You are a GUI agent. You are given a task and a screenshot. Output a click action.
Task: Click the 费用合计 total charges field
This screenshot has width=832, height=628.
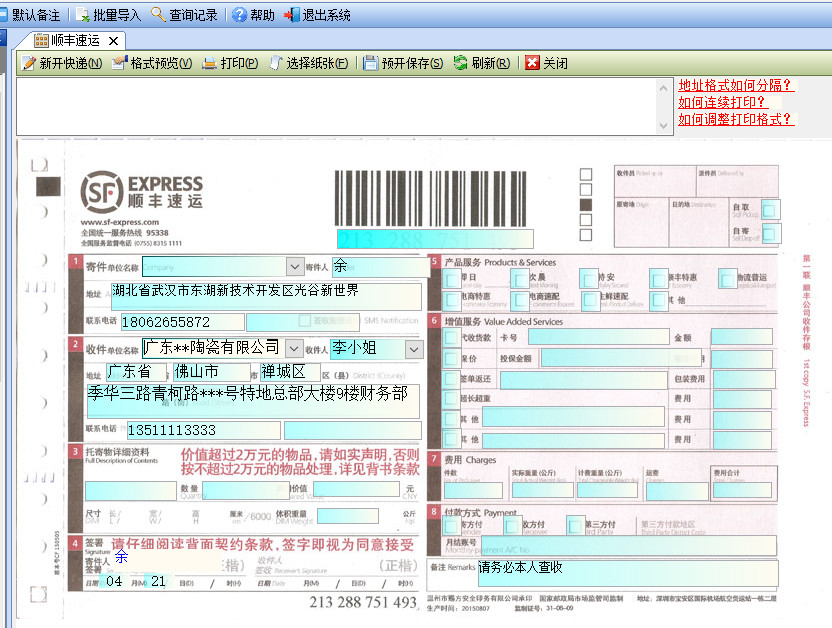(742, 490)
